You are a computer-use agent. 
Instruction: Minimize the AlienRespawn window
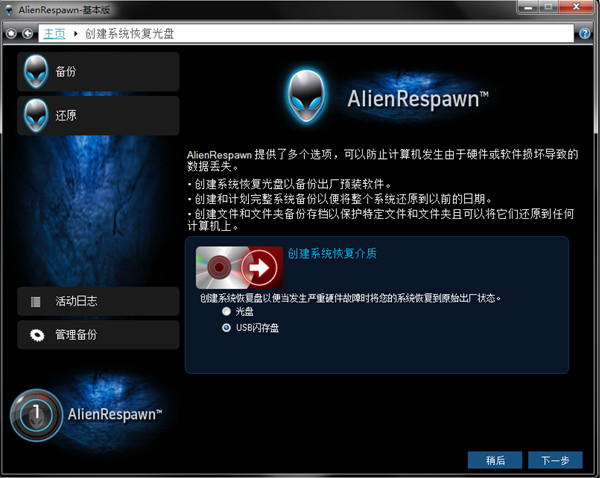528,7
